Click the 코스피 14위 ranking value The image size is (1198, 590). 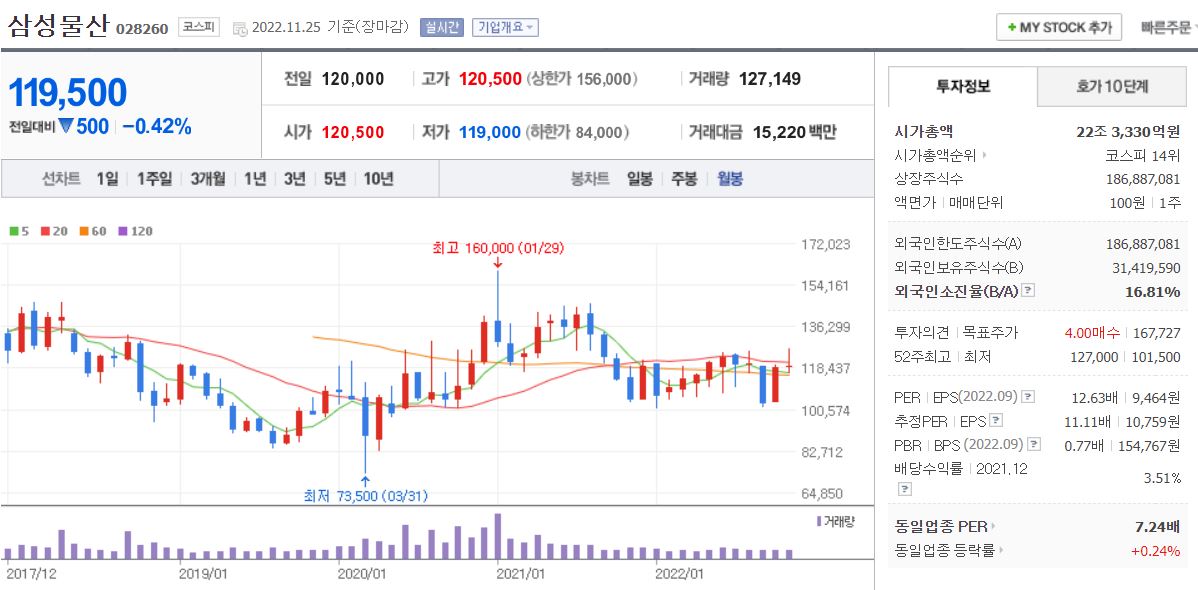click(1143, 155)
